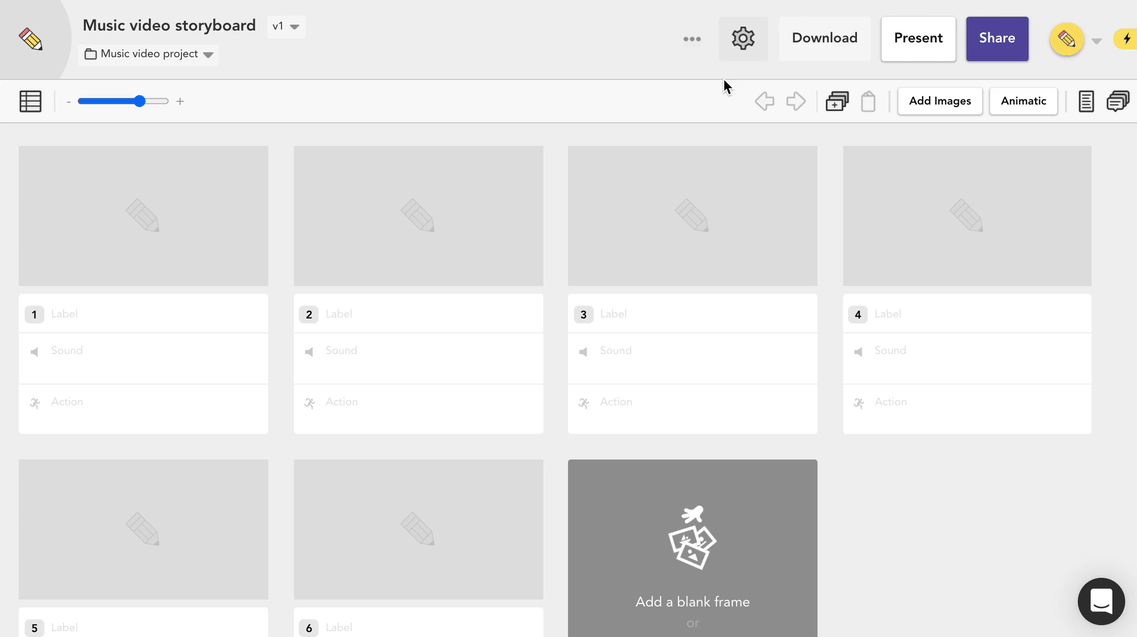1137x637 pixels.
Task: Click the minus zoom out button
Action: coord(68,102)
